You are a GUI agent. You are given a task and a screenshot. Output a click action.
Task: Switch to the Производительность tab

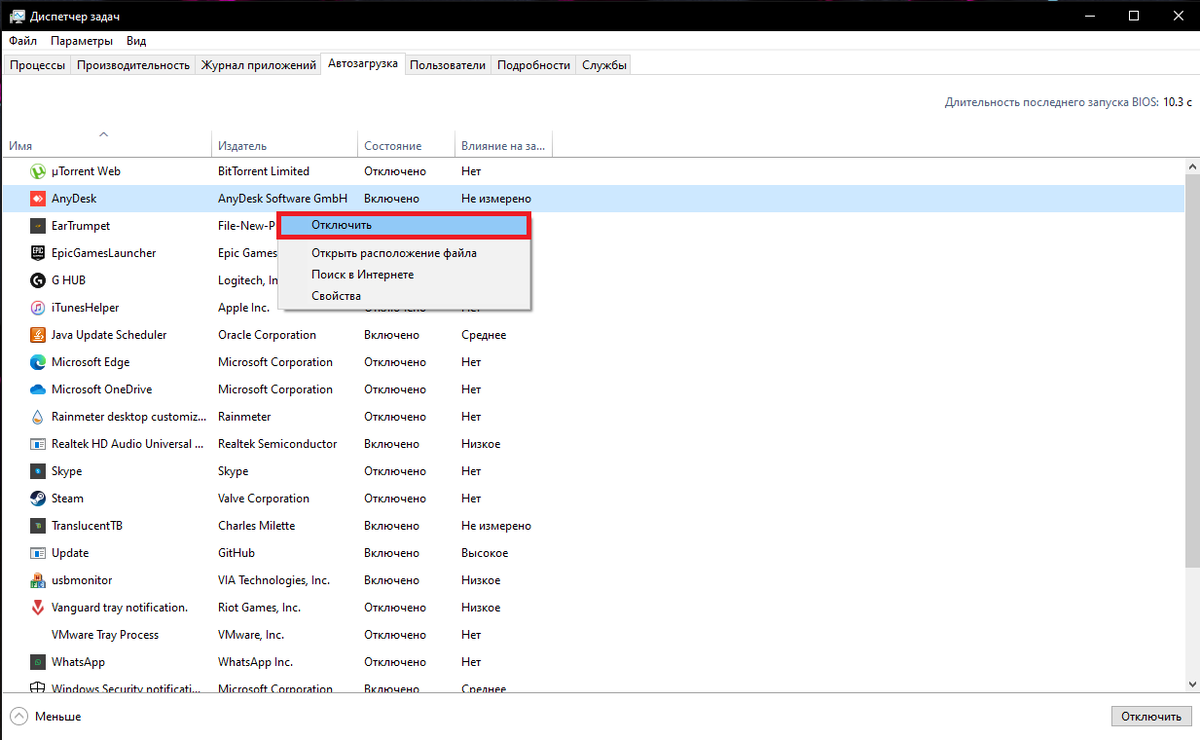click(133, 65)
